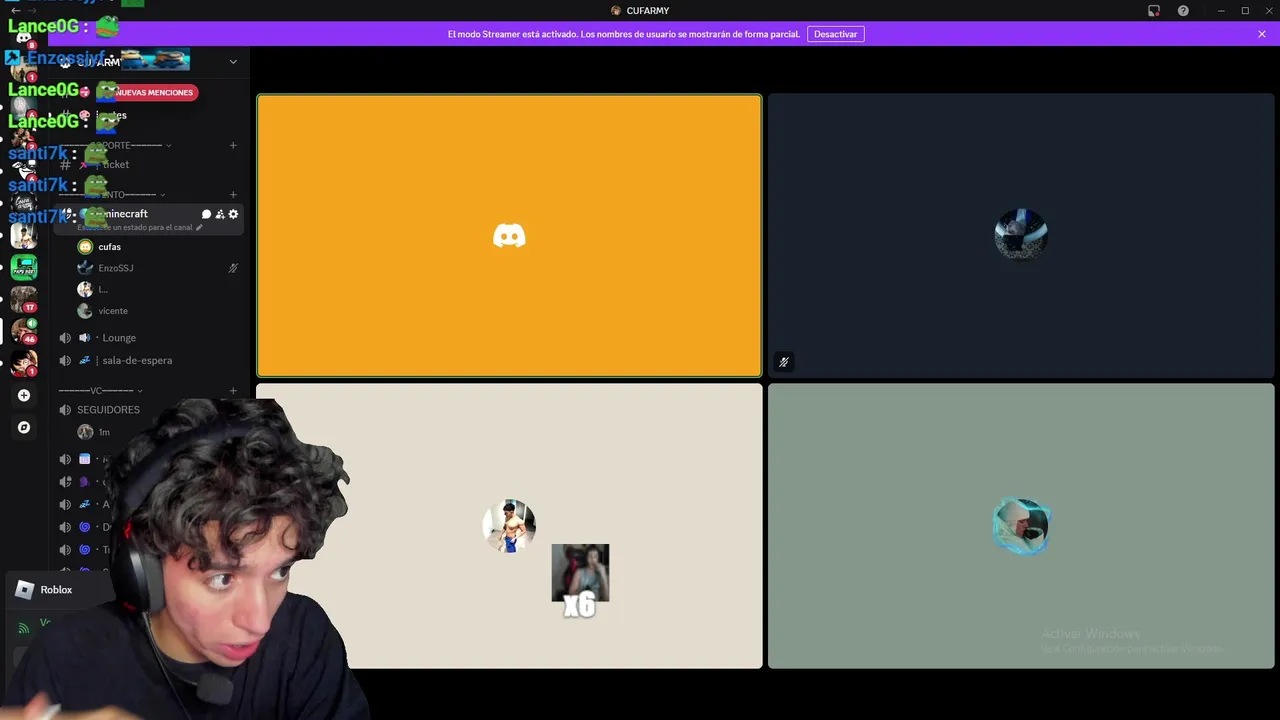Open the help question mark icon
1280x720 pixels.
[x=1183, y=11]
